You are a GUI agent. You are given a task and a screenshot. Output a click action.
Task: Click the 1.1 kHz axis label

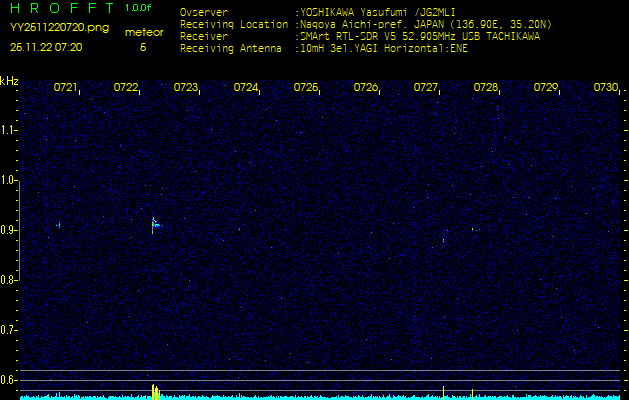(x=9, y=130)
